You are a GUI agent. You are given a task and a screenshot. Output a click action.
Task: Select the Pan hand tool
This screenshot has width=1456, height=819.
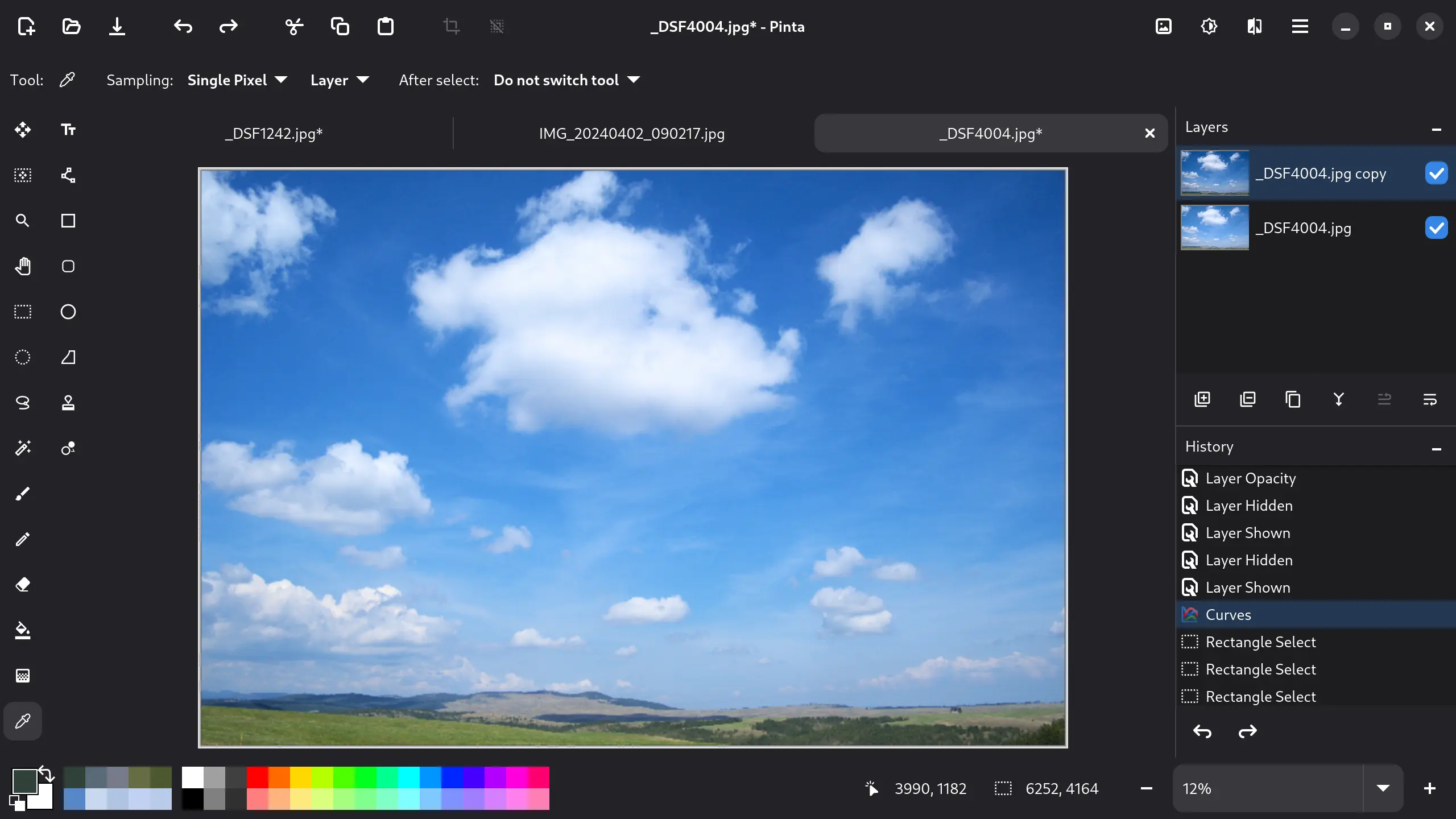pos(23,266)
